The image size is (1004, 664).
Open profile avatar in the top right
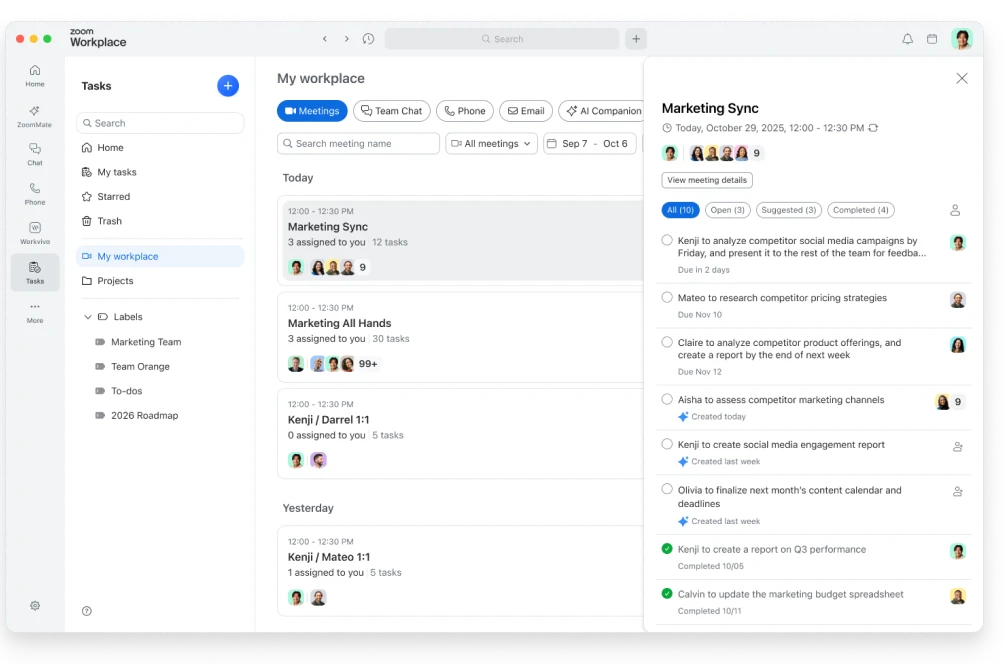tap(962, 39)
